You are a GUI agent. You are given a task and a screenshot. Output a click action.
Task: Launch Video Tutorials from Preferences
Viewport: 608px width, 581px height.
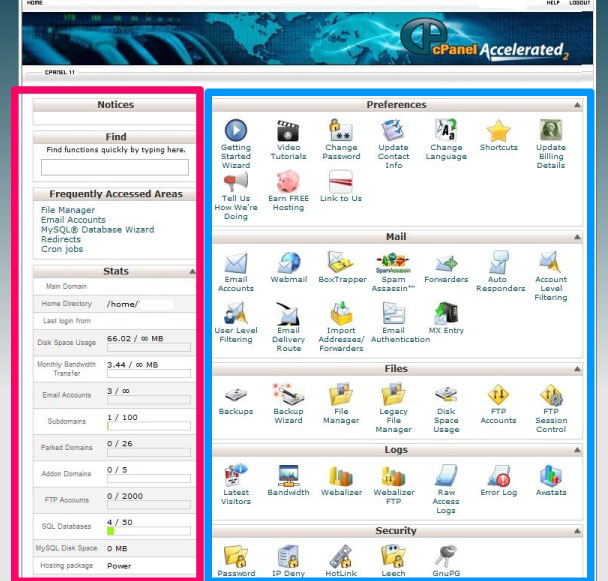(288, 131)
